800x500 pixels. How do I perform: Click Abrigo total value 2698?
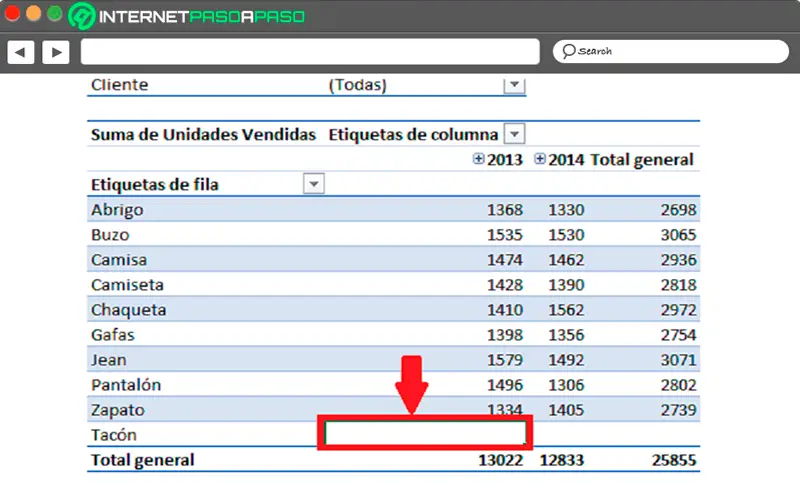point(678,210)
